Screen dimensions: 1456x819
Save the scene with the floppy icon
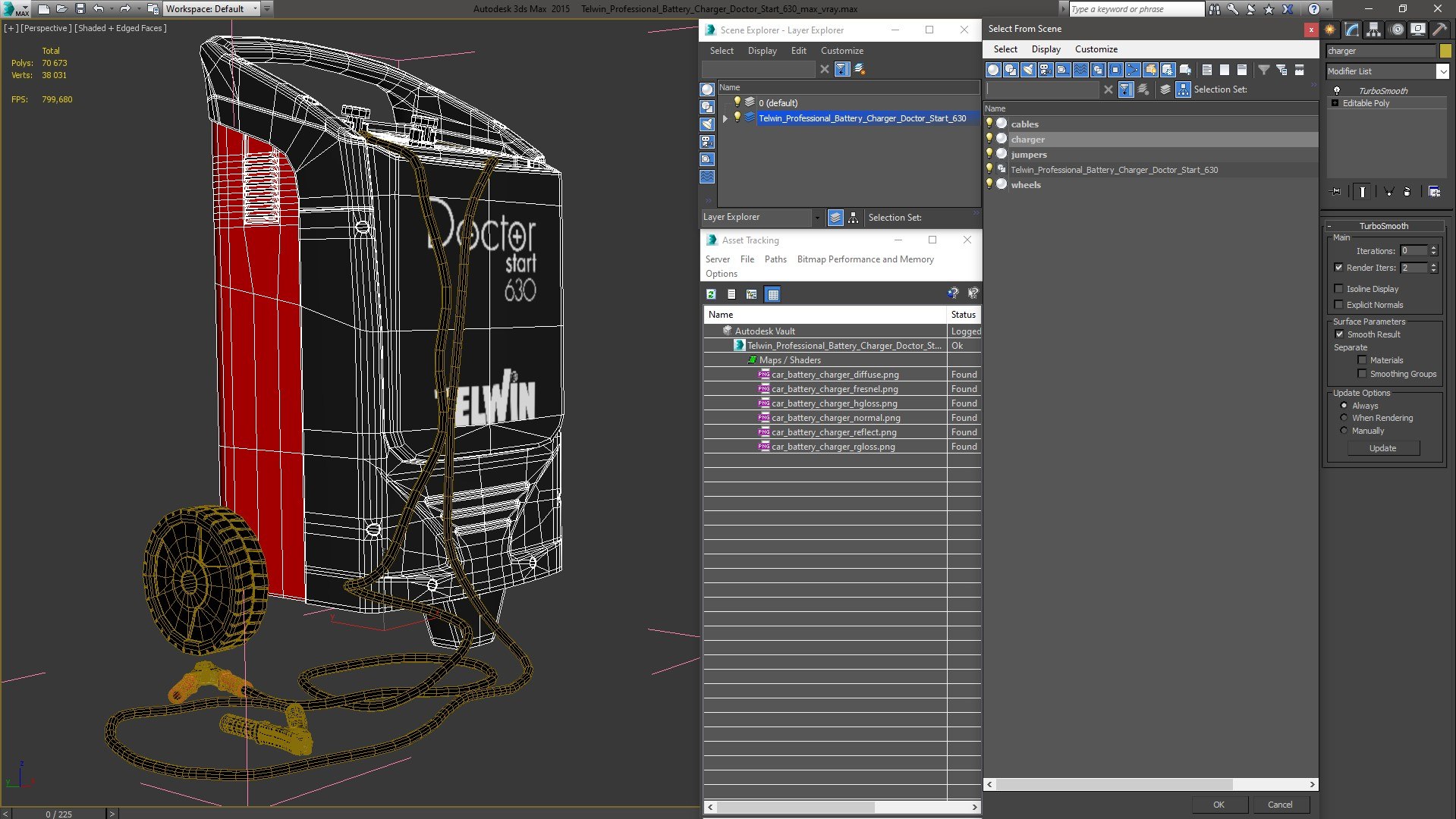click(x=80, y=9)
